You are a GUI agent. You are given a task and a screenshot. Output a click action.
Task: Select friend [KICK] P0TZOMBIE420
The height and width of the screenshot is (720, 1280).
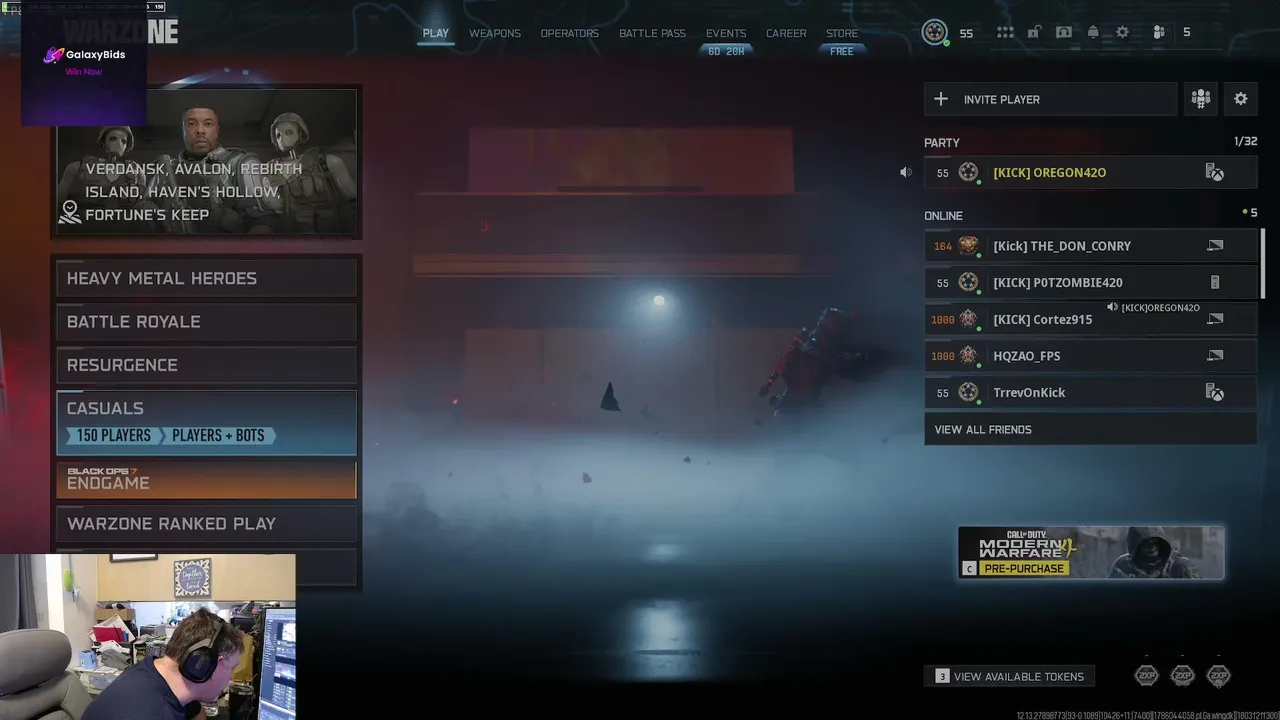(1091, 283)
